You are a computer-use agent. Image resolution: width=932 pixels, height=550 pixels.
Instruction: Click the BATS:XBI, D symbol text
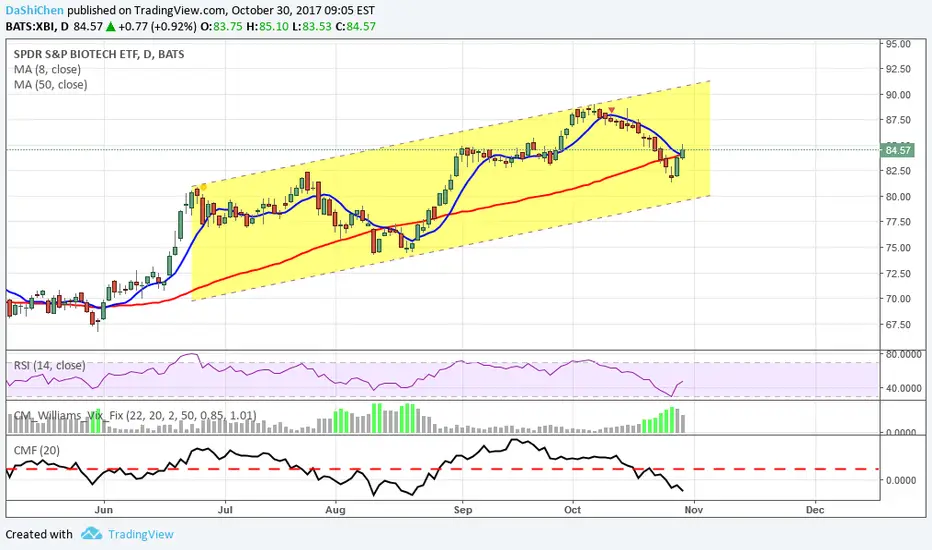tap(37, 27)
